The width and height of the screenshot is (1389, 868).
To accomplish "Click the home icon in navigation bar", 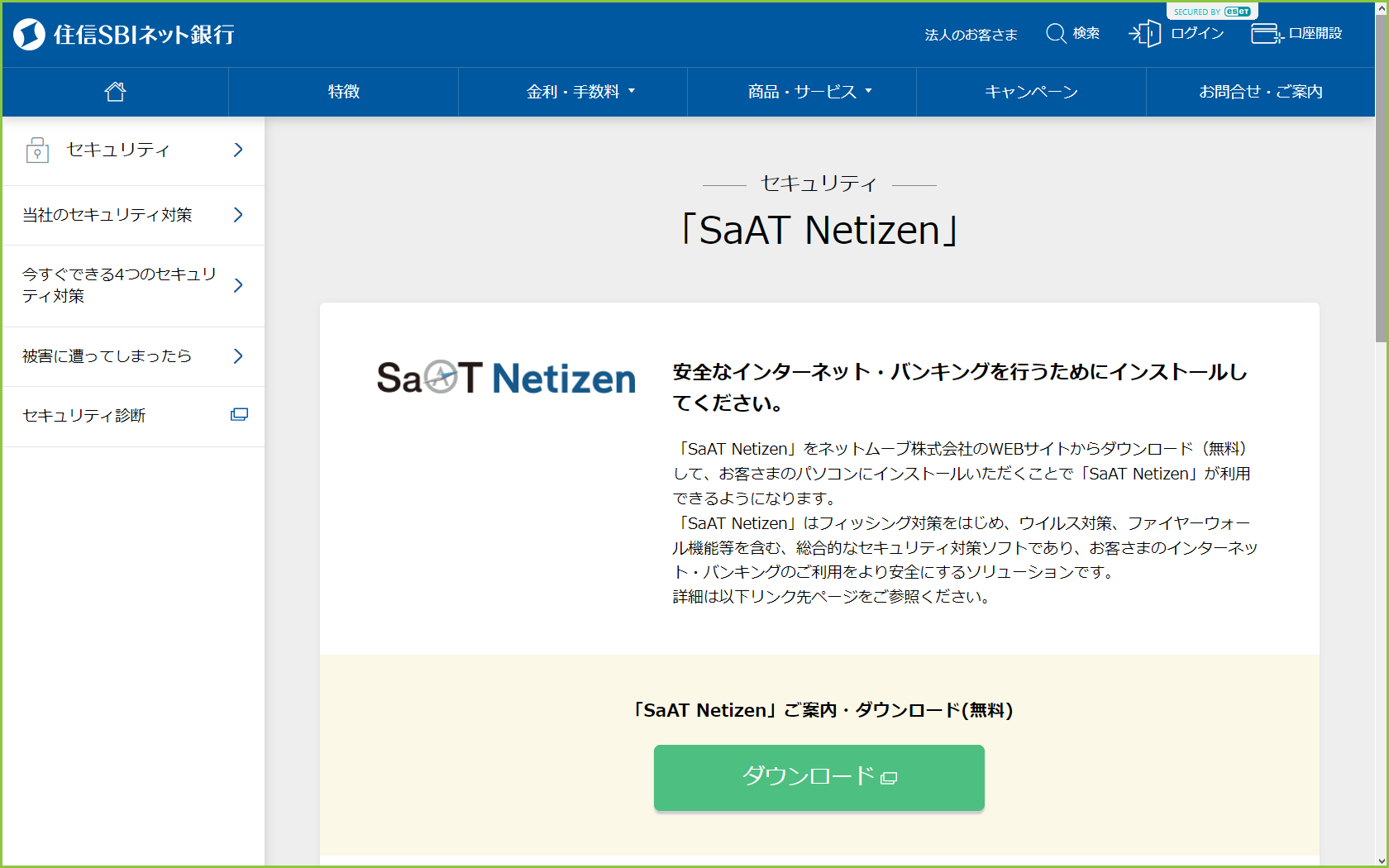I will (116, 92).
